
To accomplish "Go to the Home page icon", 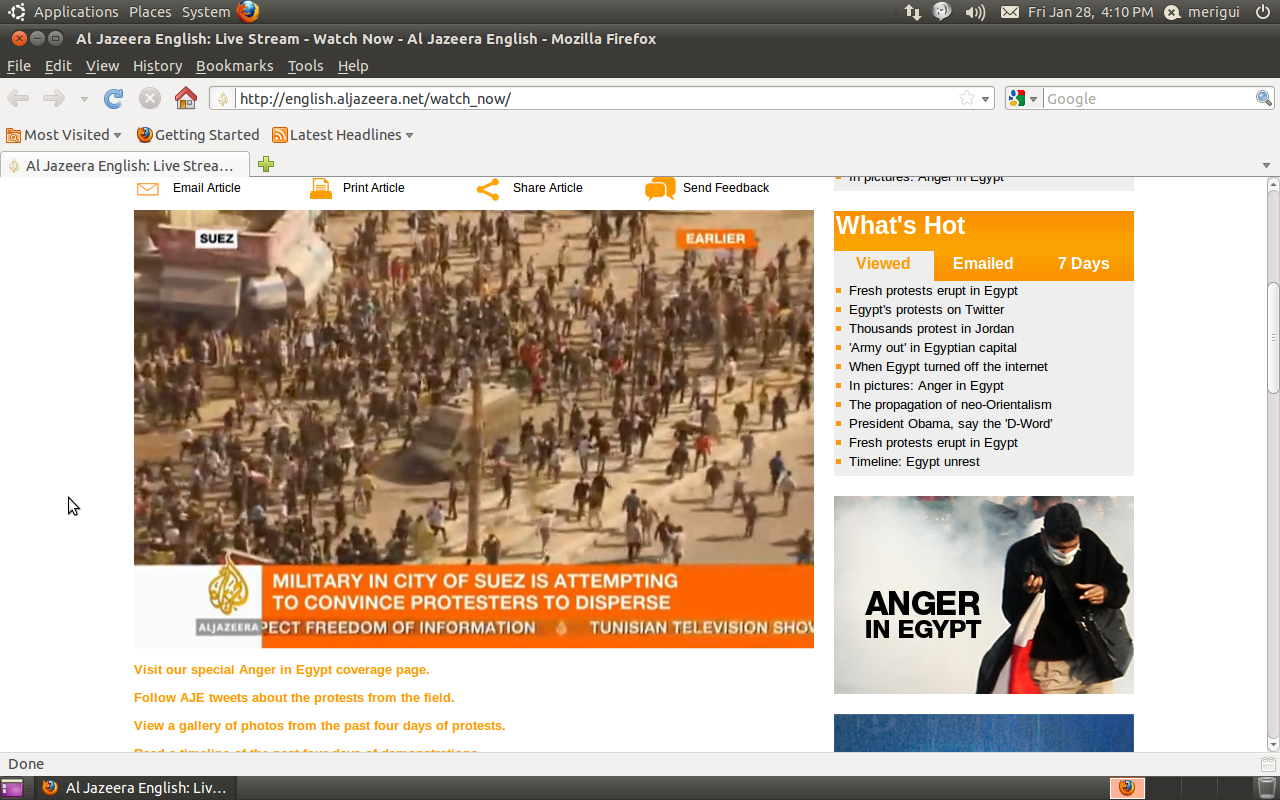I will (186, 98).
